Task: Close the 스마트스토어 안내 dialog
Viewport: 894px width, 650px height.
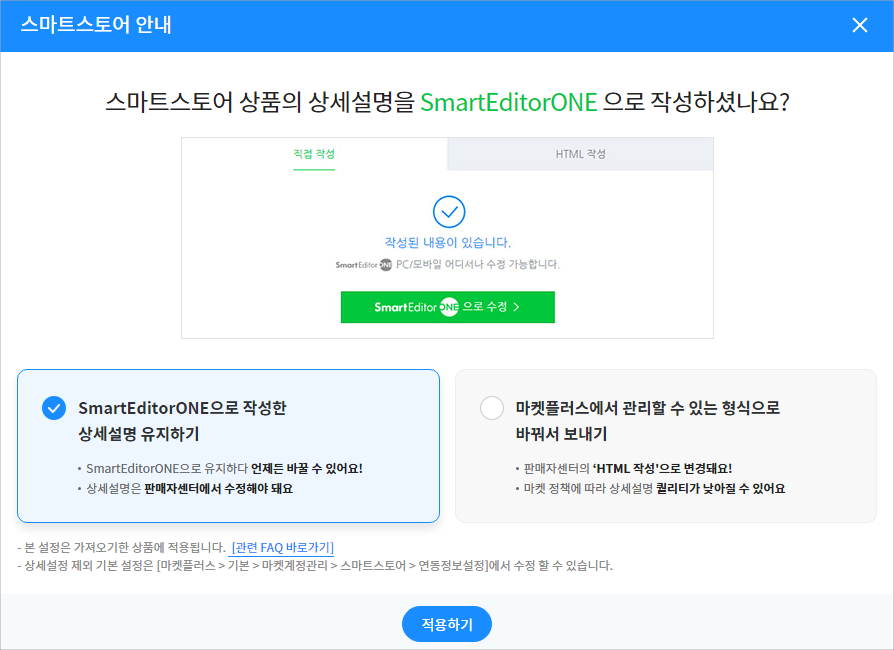Action: [859, 25]
